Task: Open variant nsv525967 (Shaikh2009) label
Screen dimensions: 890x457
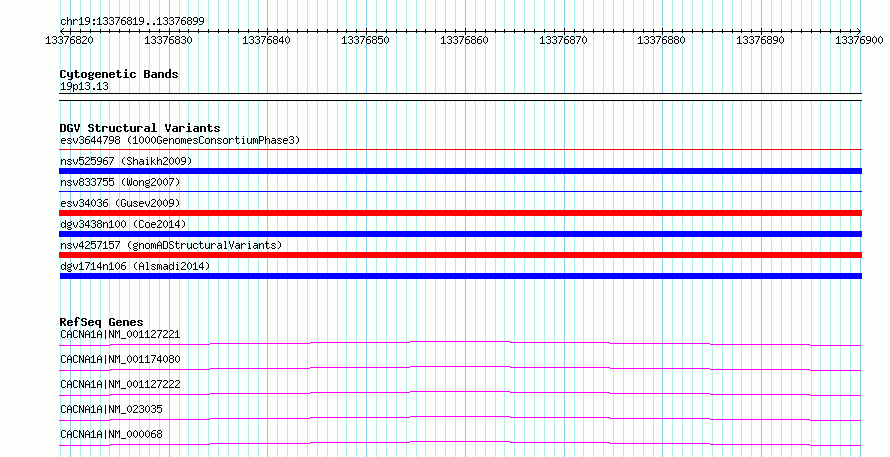Action: 126,161
